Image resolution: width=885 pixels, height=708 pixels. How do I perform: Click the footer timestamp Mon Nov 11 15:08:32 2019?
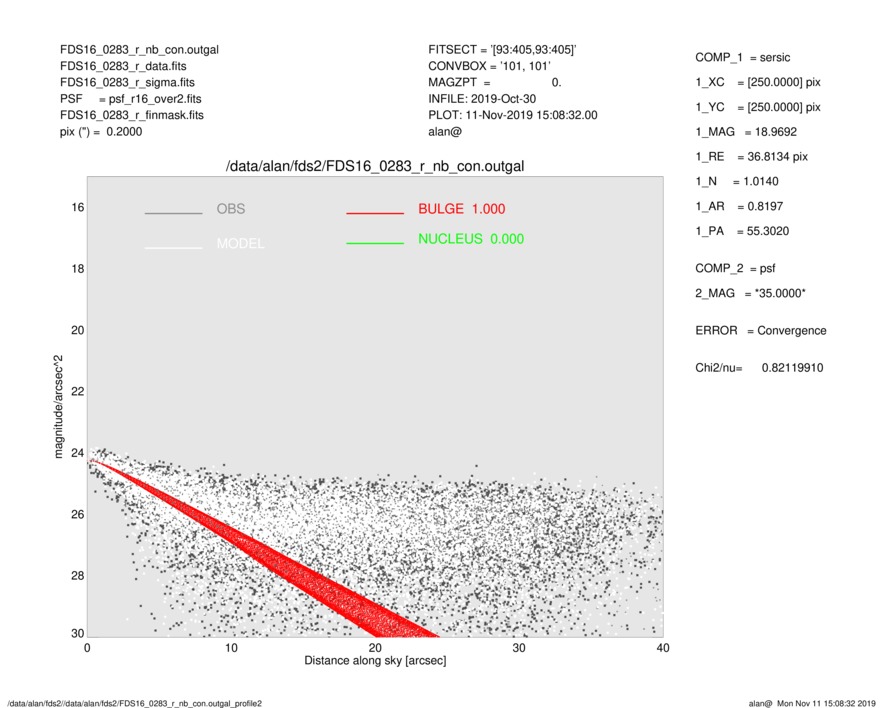click(826, 703)
